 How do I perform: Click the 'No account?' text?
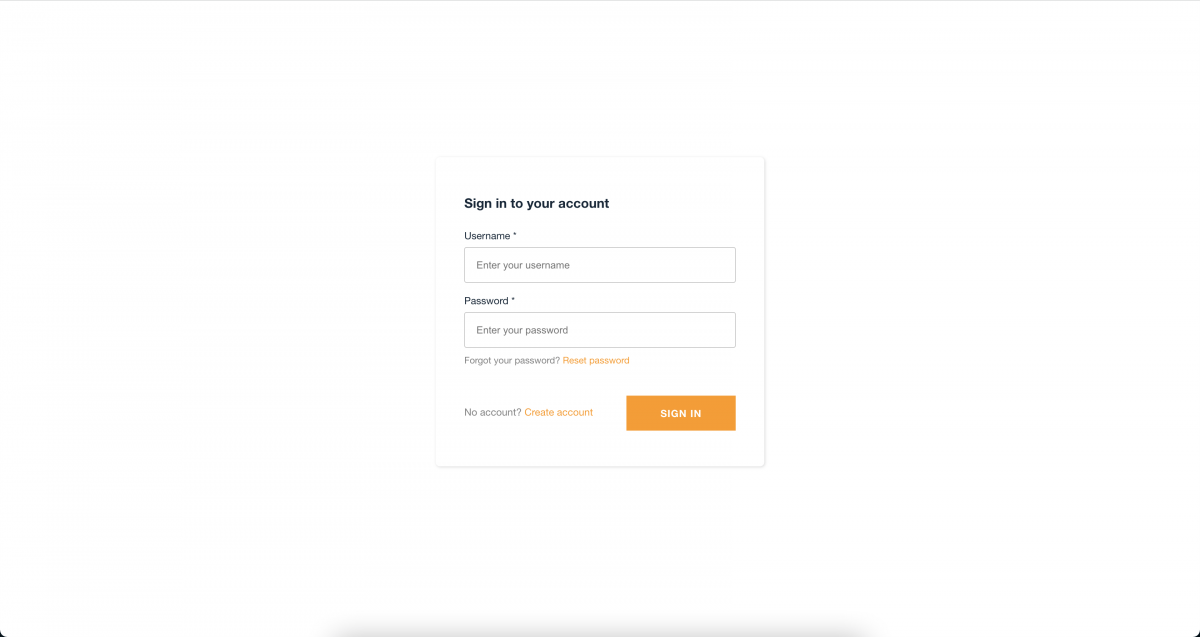coord(492,412)
